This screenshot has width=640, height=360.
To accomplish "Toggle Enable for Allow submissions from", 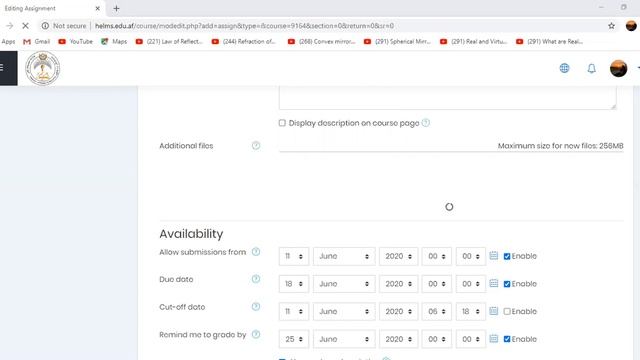I will 507,256.
